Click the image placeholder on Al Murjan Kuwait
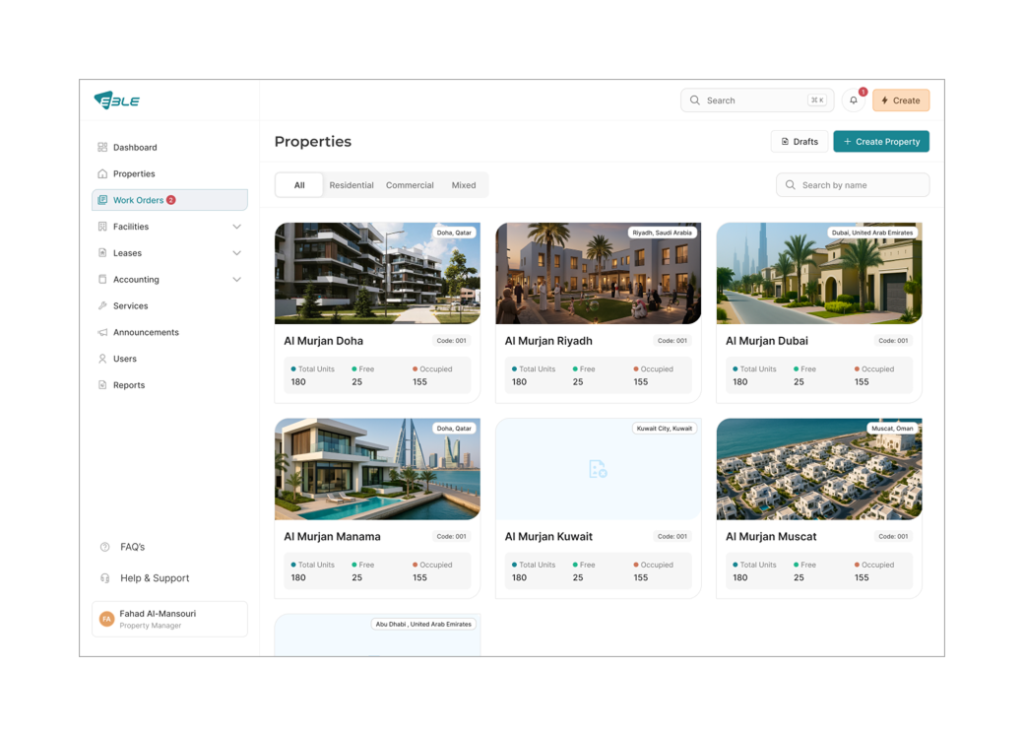Viewport: 1024px width, 736px height. pyautogui.click(x=598, y=469)
